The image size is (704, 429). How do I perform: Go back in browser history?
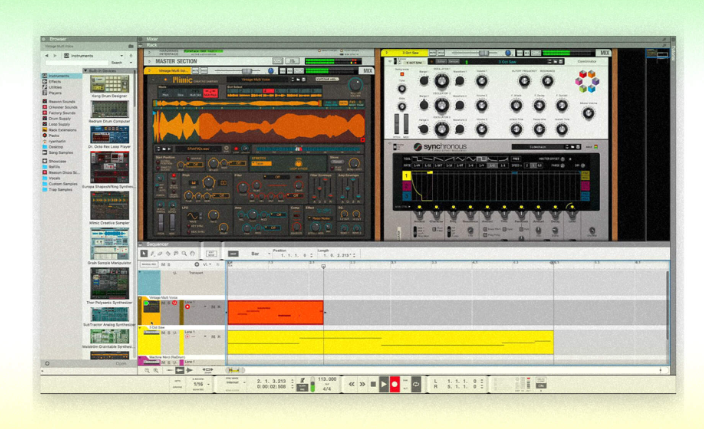pyautogui.click(x=47, y=56)
